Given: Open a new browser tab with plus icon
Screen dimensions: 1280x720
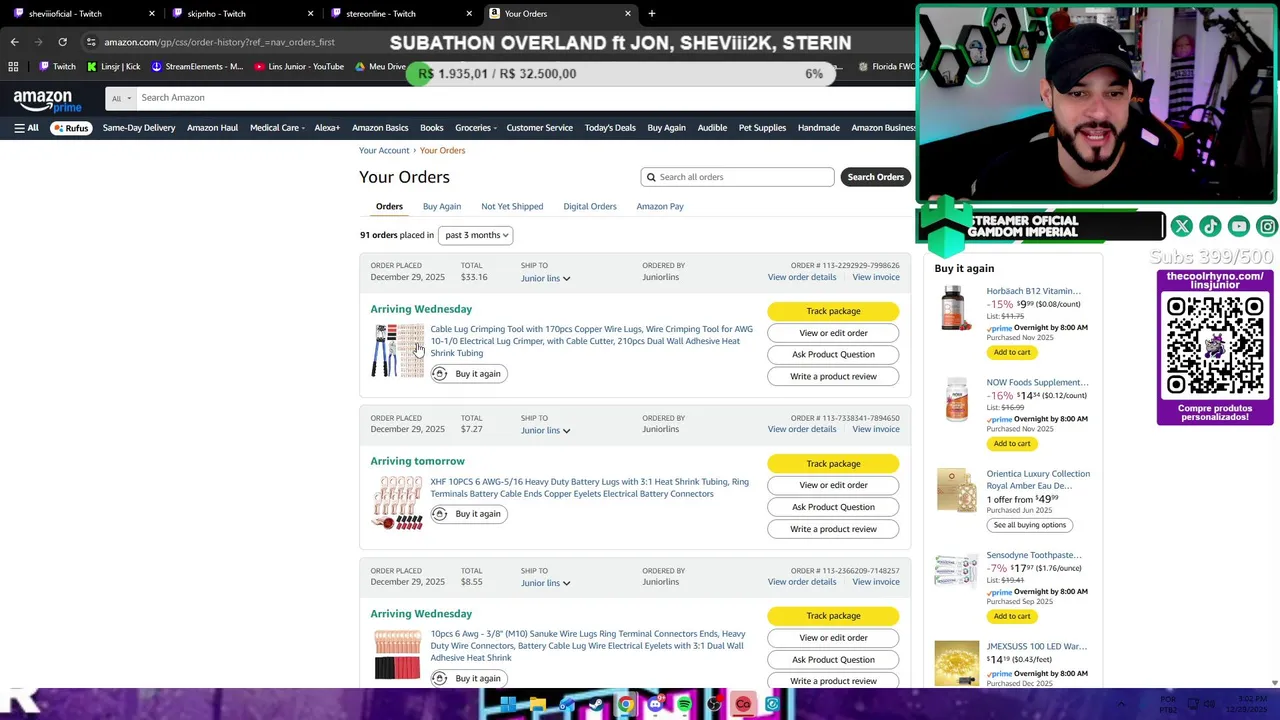Looking at the screenshot, I should tap(652, 14).
